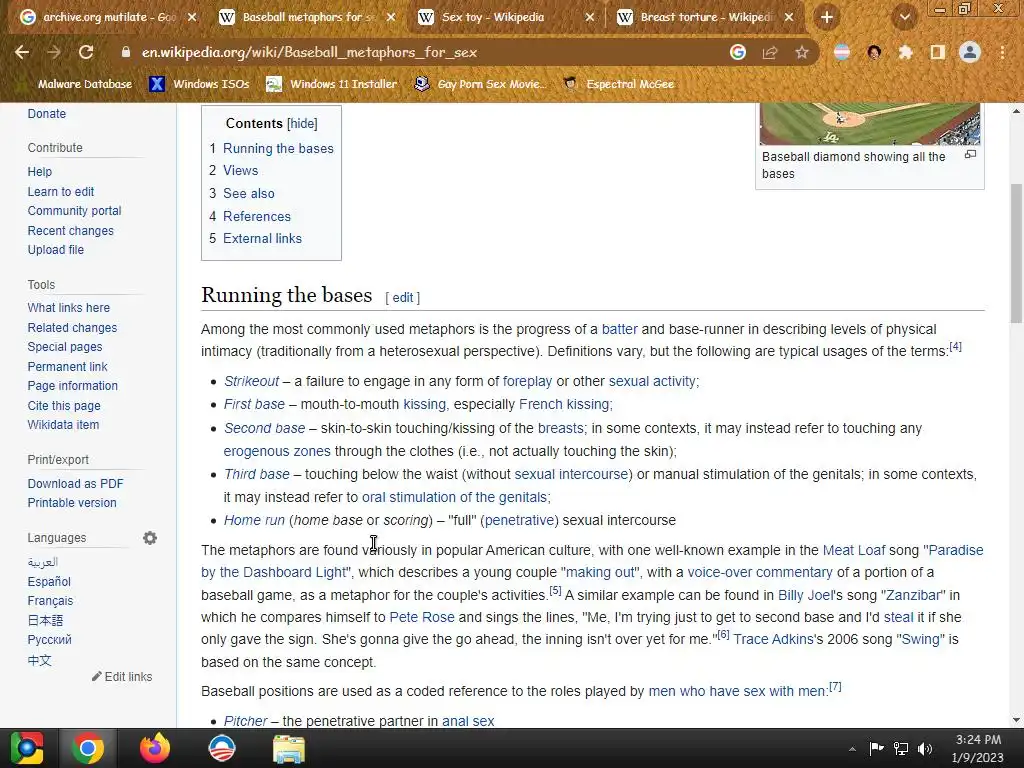
Task: Open Chrome three-dot menu
Action: click(x=1002, y=52)
